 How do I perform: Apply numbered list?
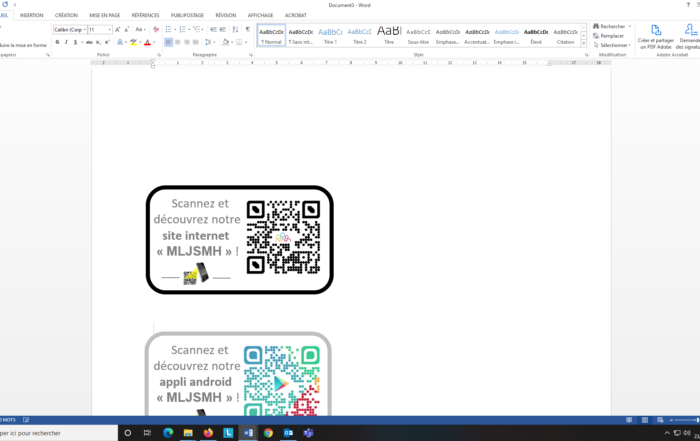(182, 29)
